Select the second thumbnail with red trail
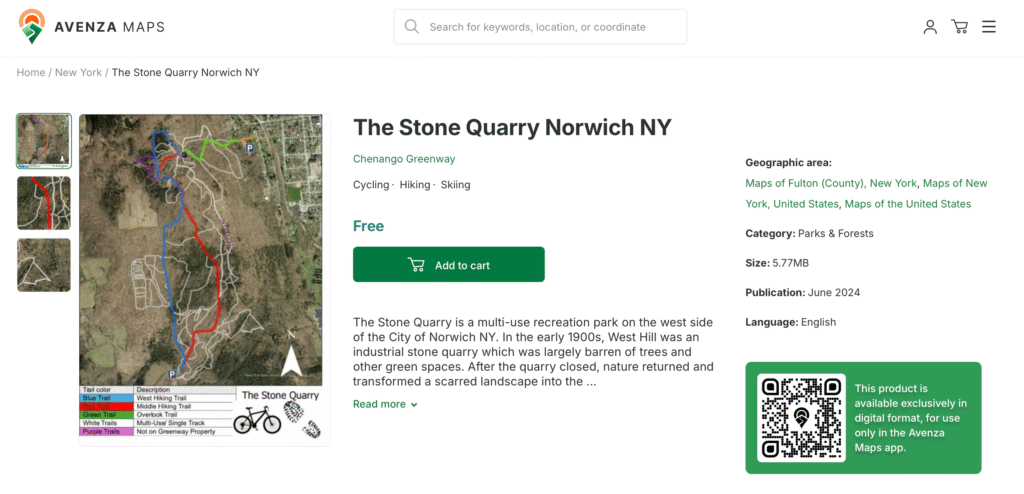This screenshot has width=1024, height=494. (44, 203)
